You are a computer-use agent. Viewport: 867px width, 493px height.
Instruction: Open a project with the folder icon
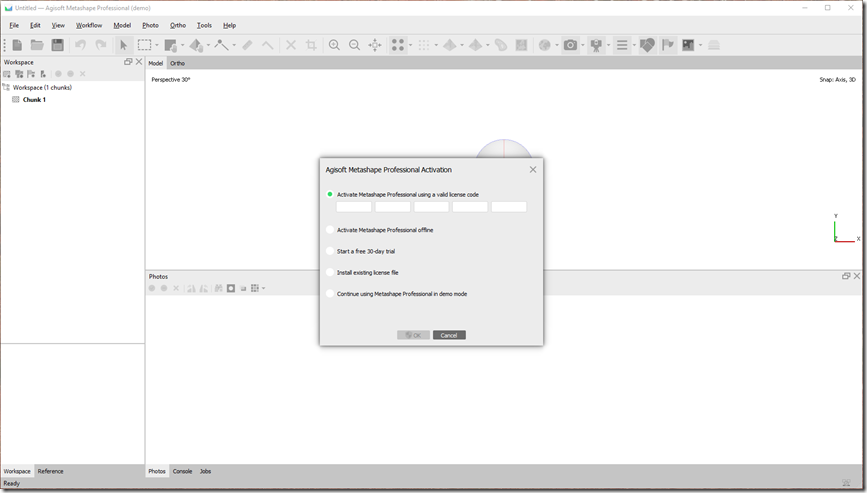37,45
